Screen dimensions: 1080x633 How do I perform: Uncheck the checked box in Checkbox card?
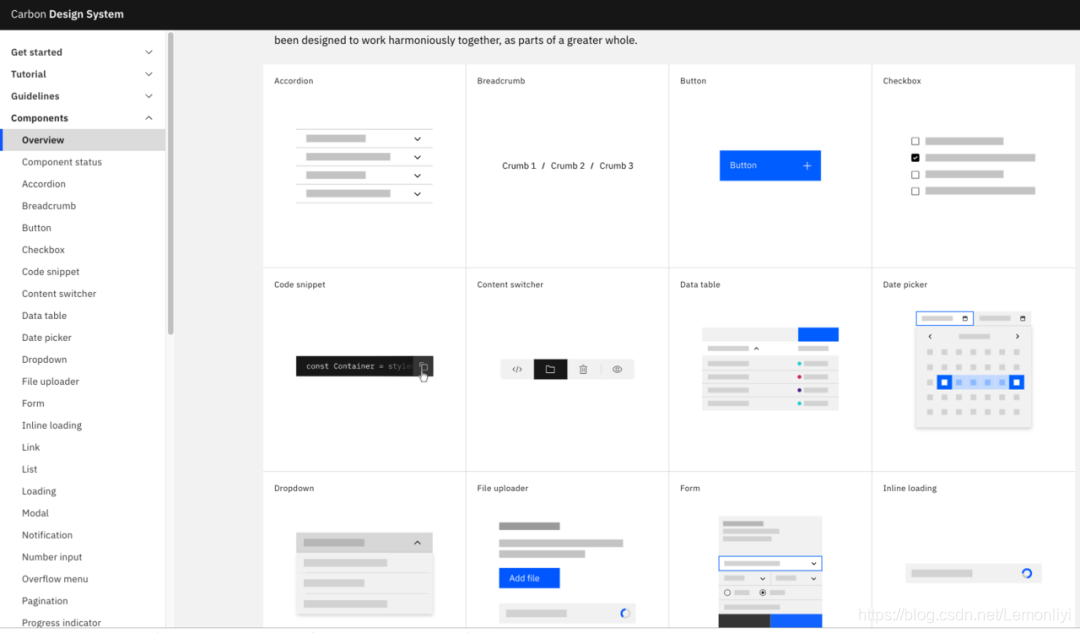pyautogui.click(x=915, y=158)
